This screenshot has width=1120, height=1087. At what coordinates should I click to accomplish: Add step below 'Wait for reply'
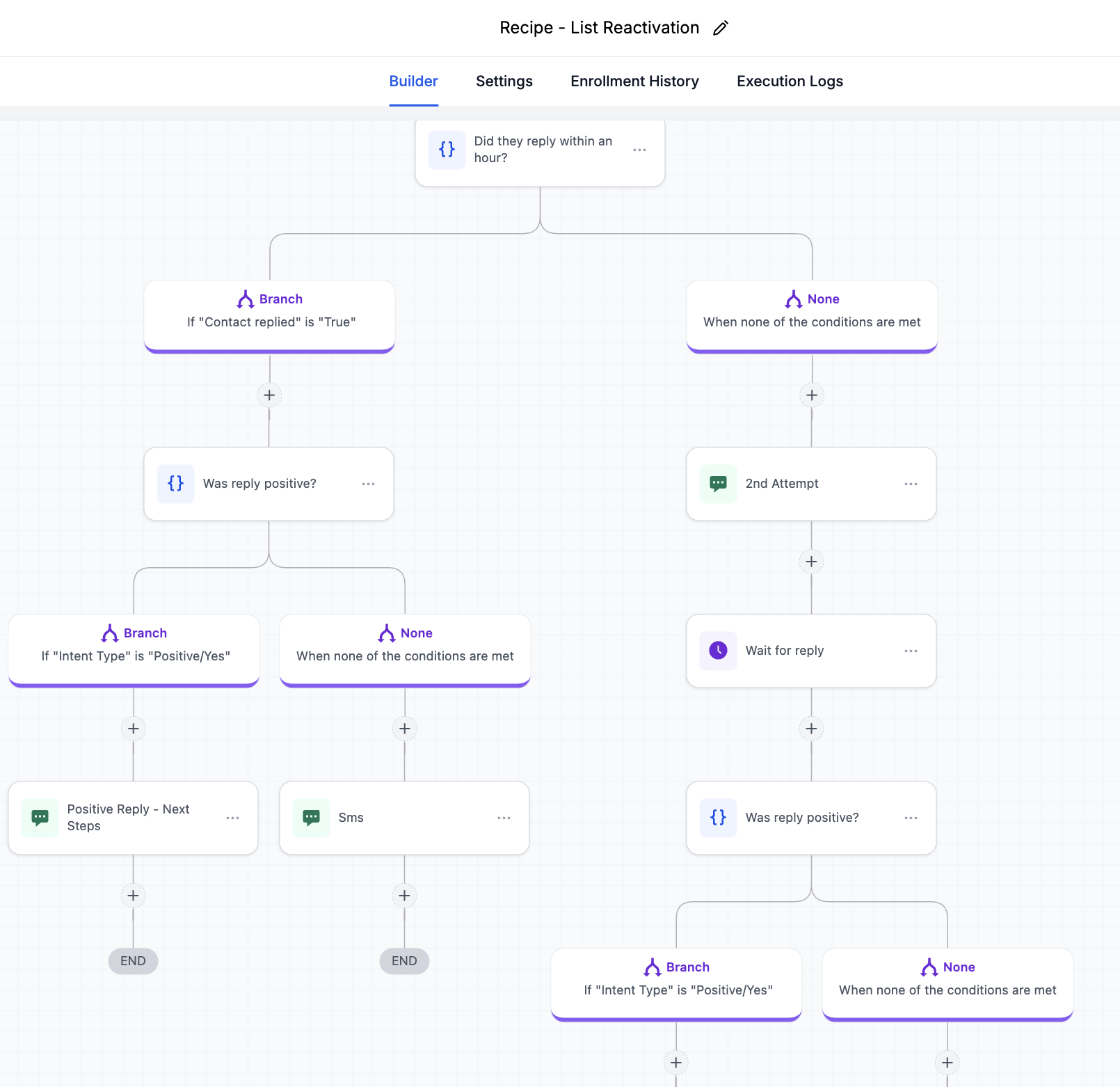tap(811, 729)
